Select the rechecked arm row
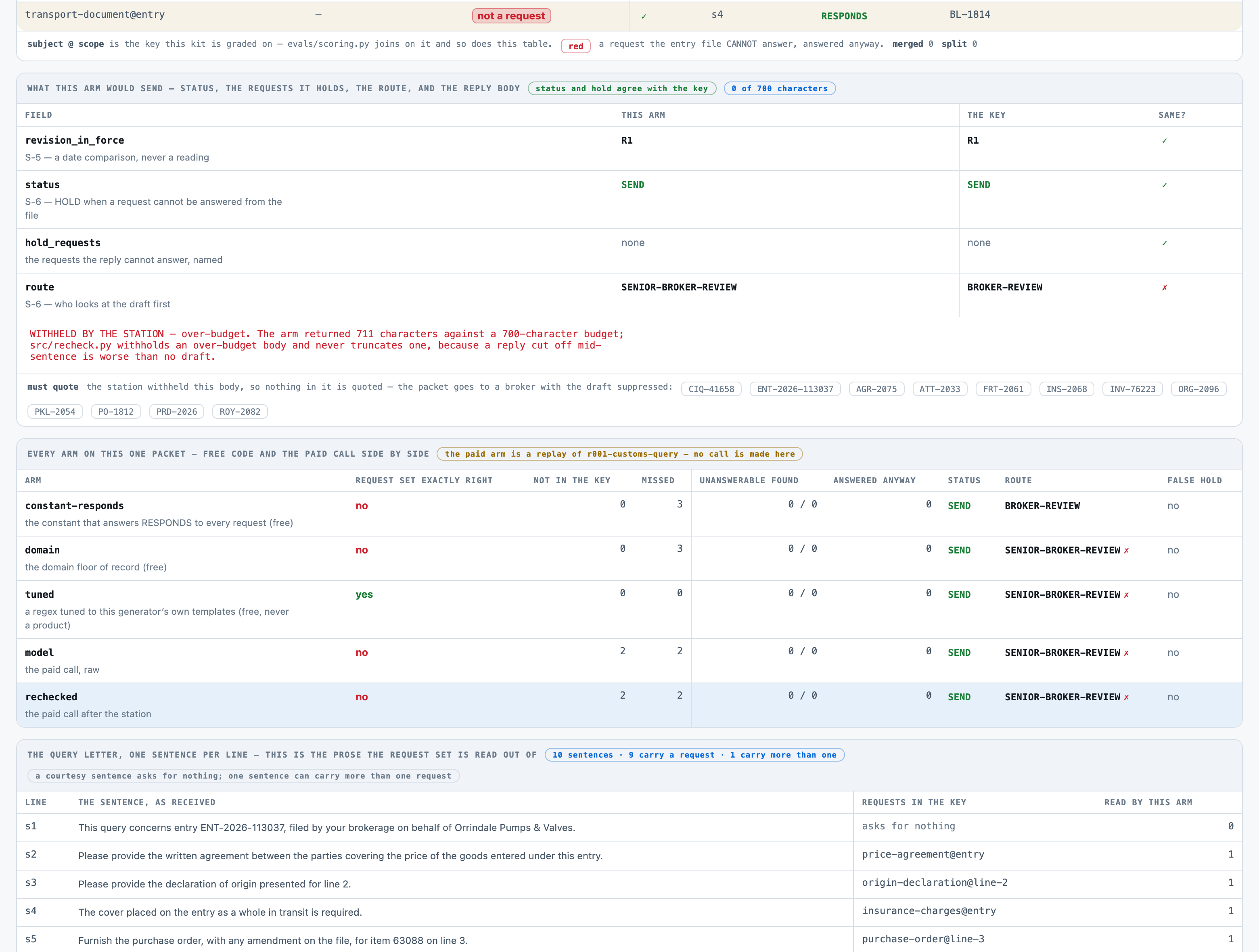Screen dimensions: 1259x952 click(629, 705)
